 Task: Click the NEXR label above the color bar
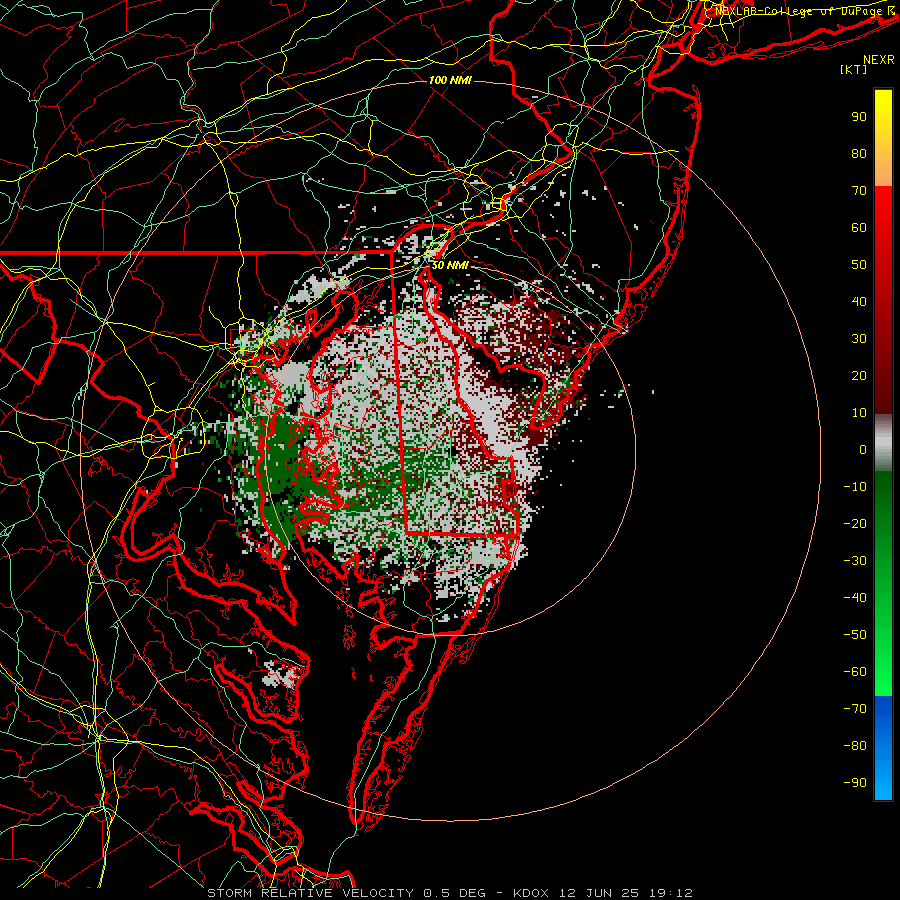[879, 60]
